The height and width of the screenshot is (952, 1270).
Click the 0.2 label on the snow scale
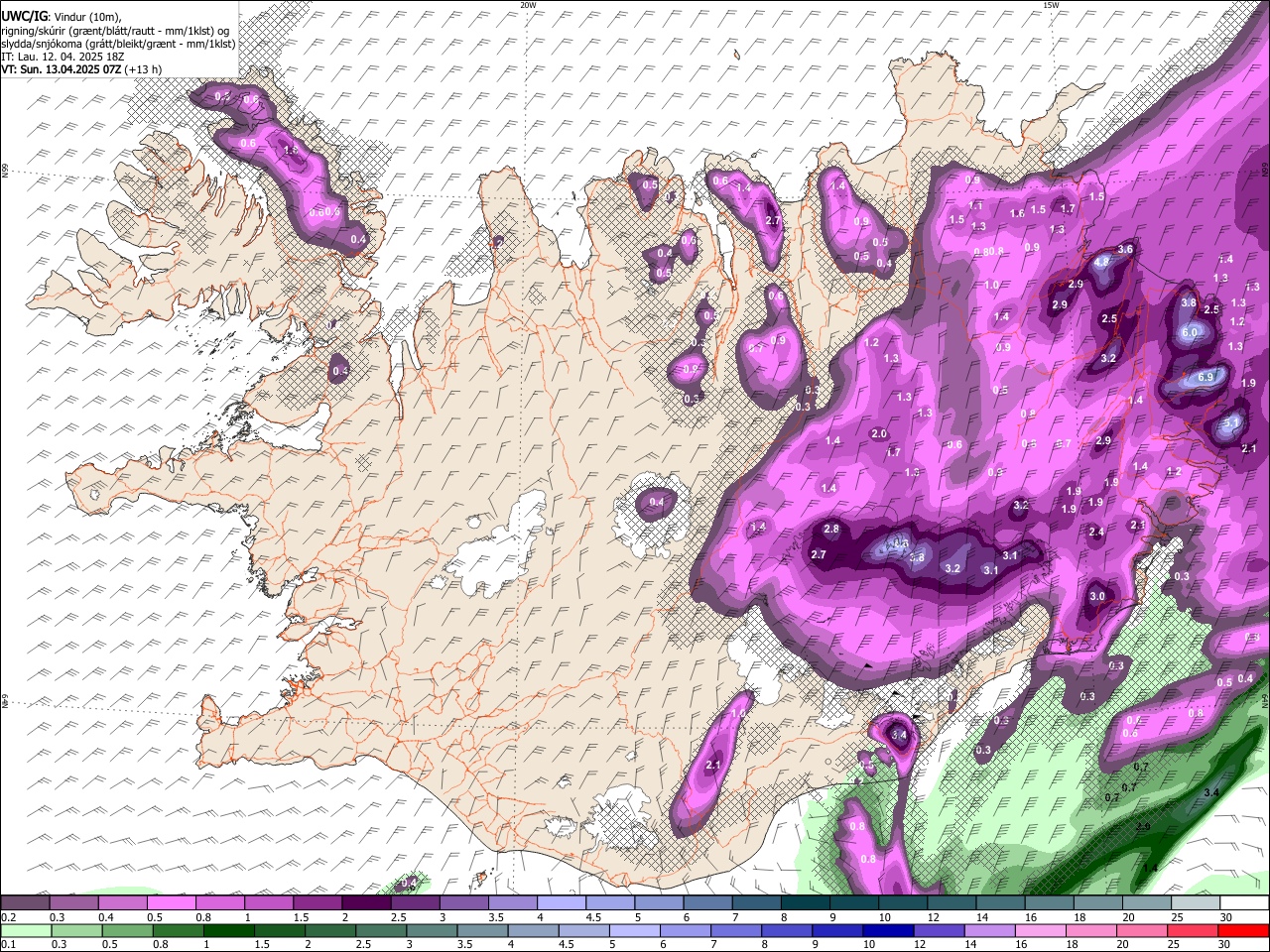click(x=8, y=917)
